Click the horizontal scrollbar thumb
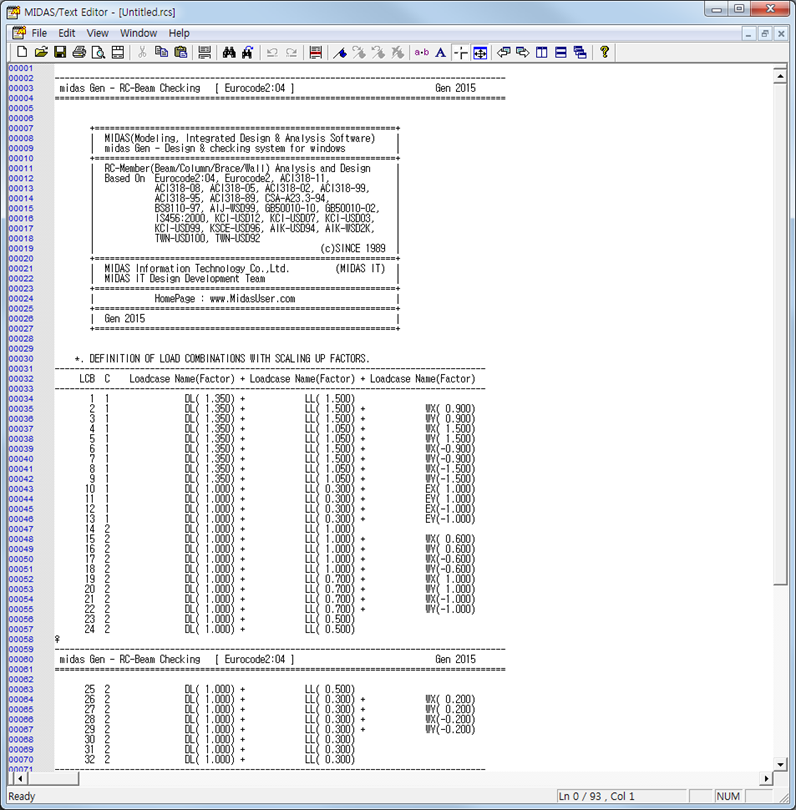796x810 pixels. pos(53,778)
